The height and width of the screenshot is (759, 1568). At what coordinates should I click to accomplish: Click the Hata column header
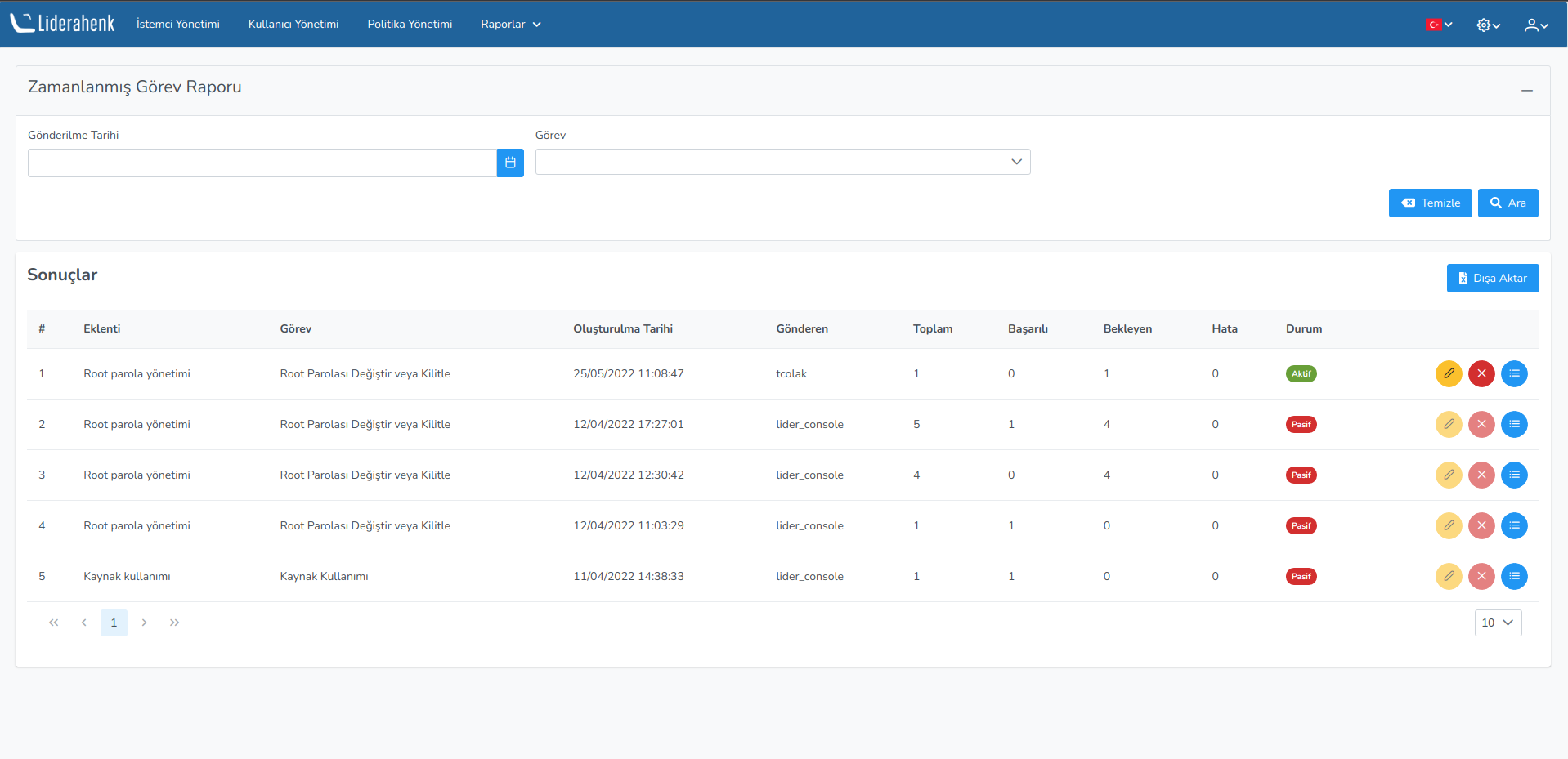pyautogui.click(x=1225, y=328)
